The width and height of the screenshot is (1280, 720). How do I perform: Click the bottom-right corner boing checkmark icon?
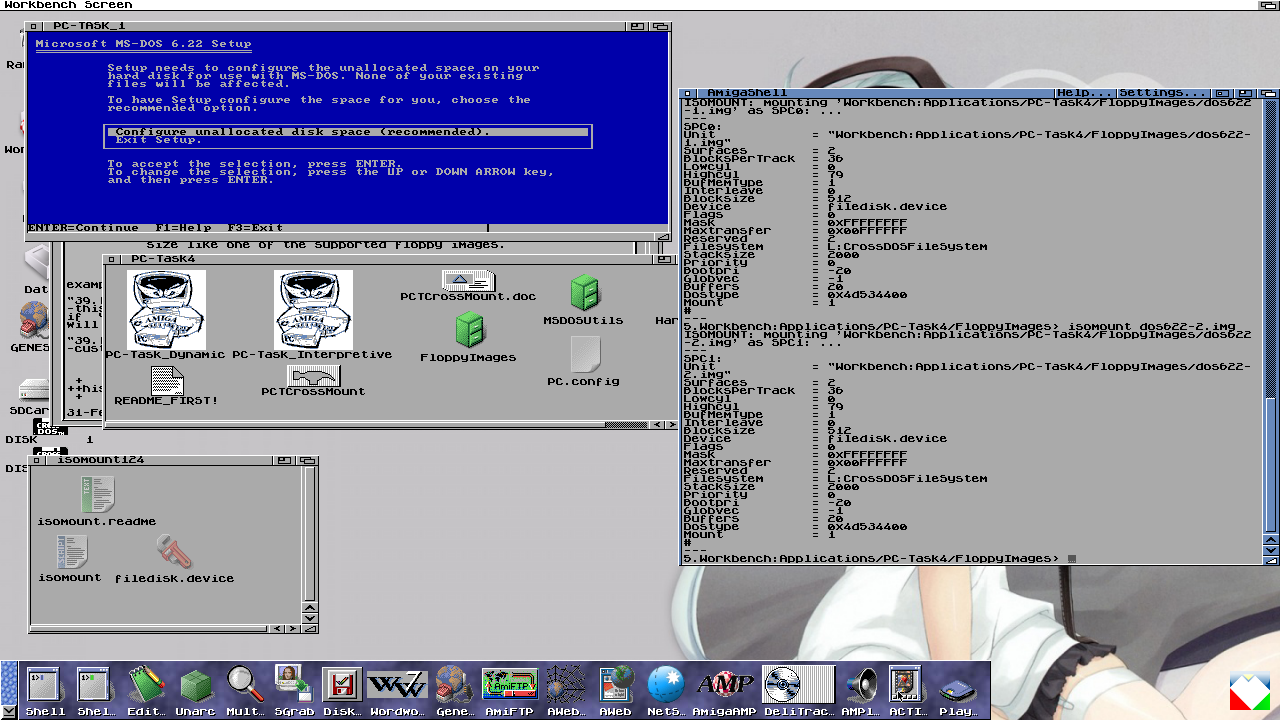click(x=1249, y=692)
